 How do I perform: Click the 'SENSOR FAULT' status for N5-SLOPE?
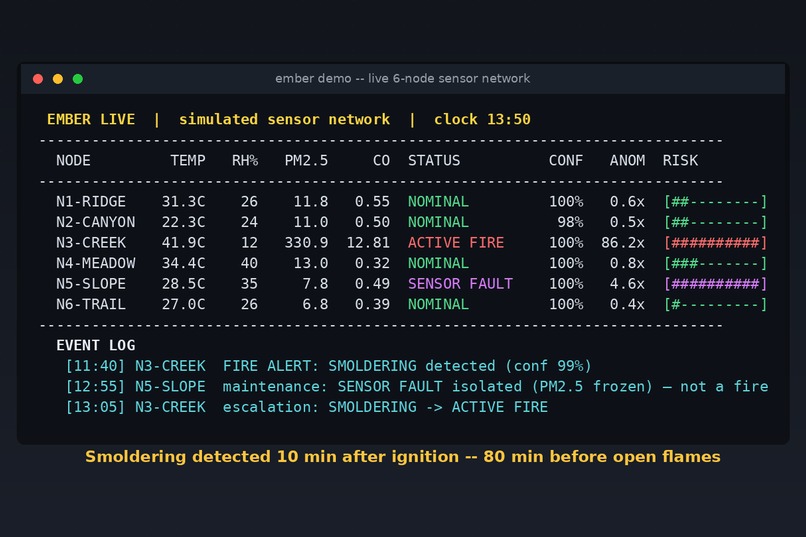point(461,284)
